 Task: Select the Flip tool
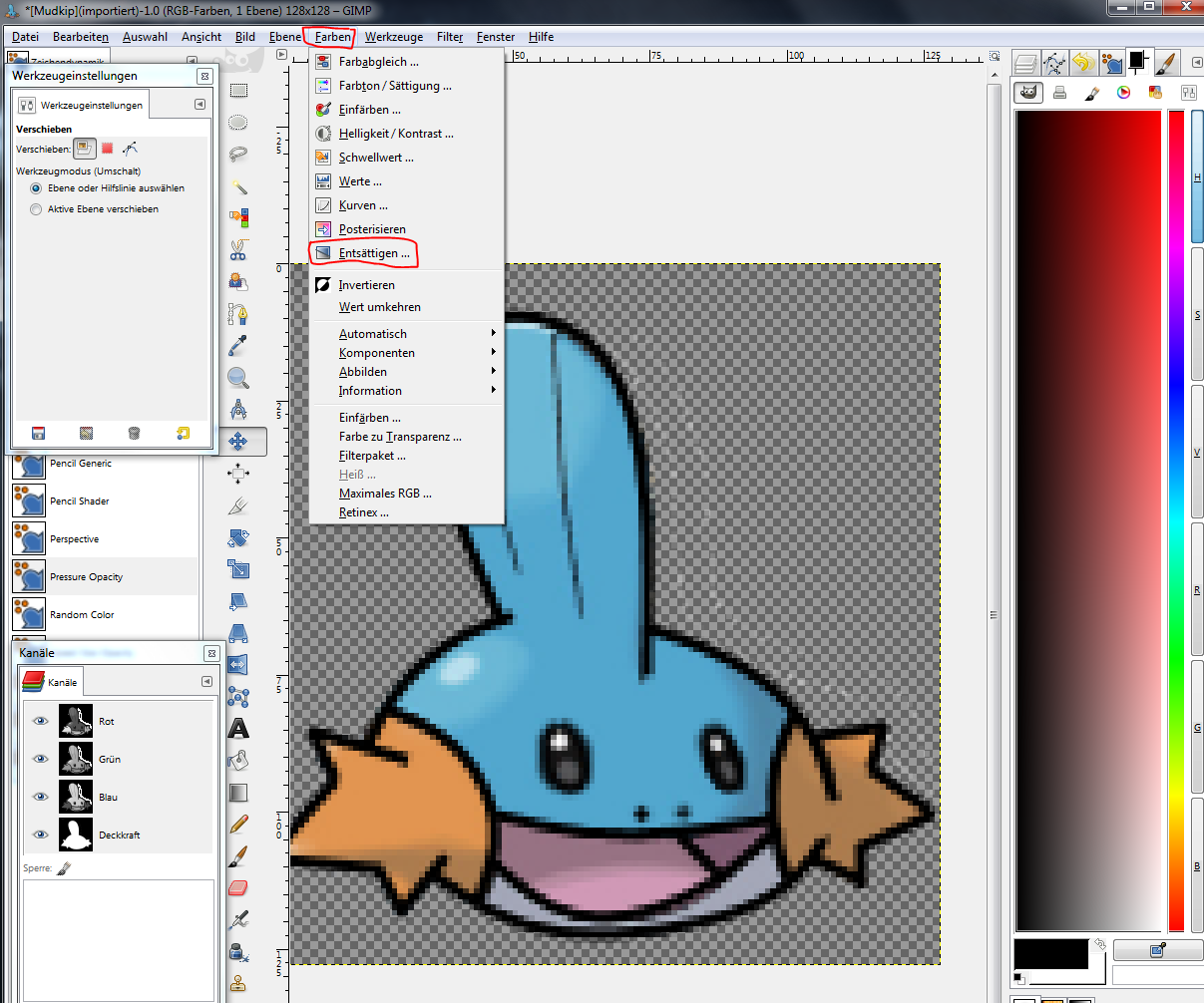(238, 665)
